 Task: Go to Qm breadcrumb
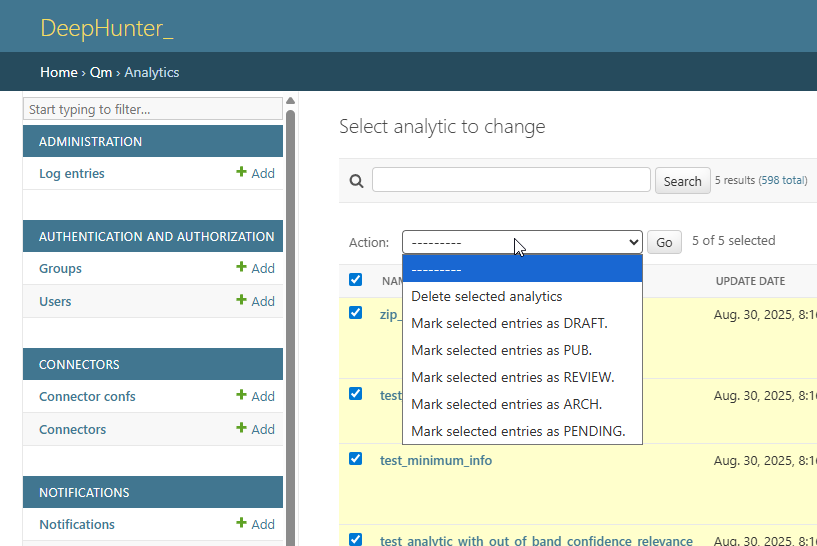[x=101, y=72]
